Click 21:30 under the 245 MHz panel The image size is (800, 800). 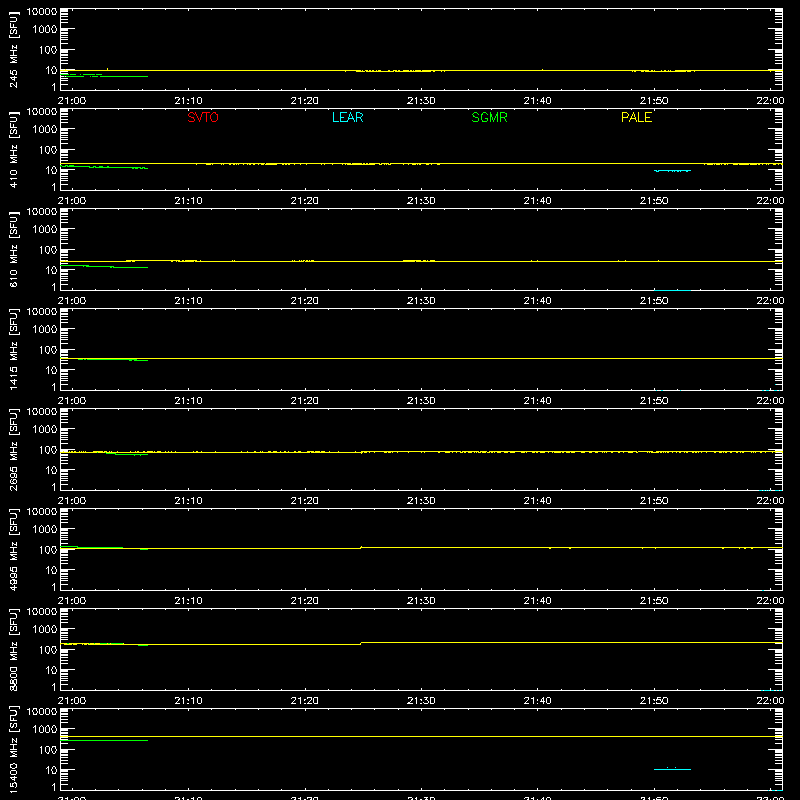[x=421, y=101]
